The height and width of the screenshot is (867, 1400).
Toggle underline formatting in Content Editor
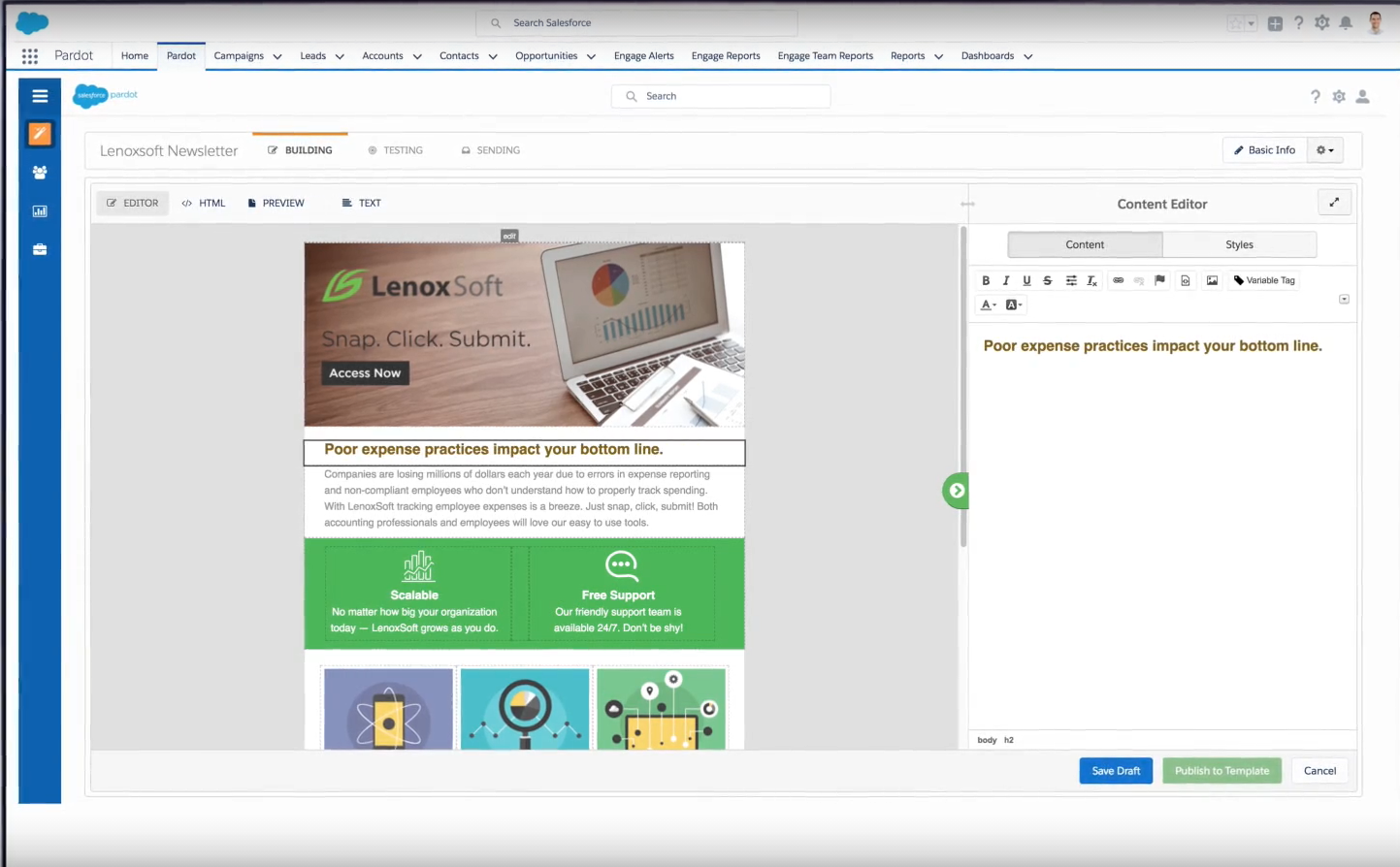pos(1026,280)
